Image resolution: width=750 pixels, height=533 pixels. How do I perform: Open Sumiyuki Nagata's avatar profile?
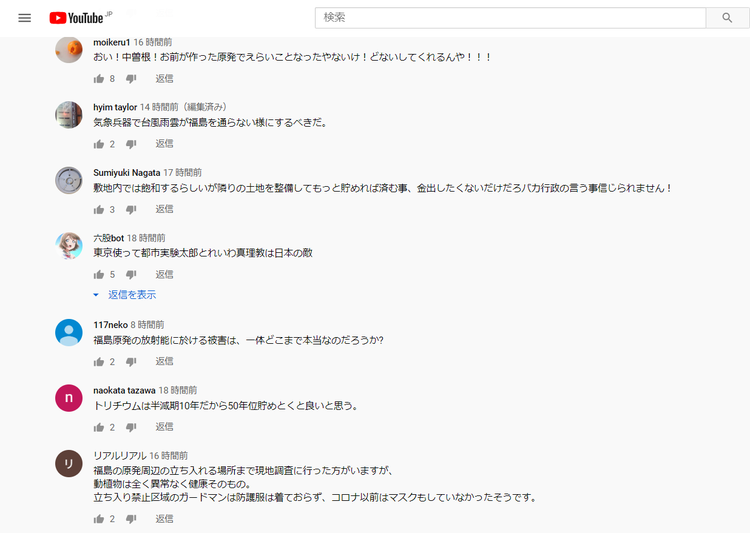click(69, 180)
